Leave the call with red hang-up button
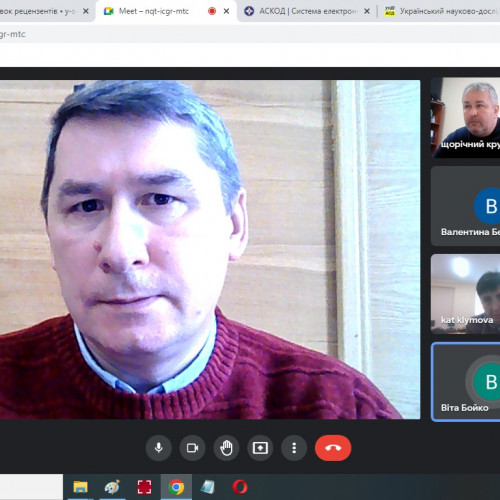500x500 pixels. 333,448
